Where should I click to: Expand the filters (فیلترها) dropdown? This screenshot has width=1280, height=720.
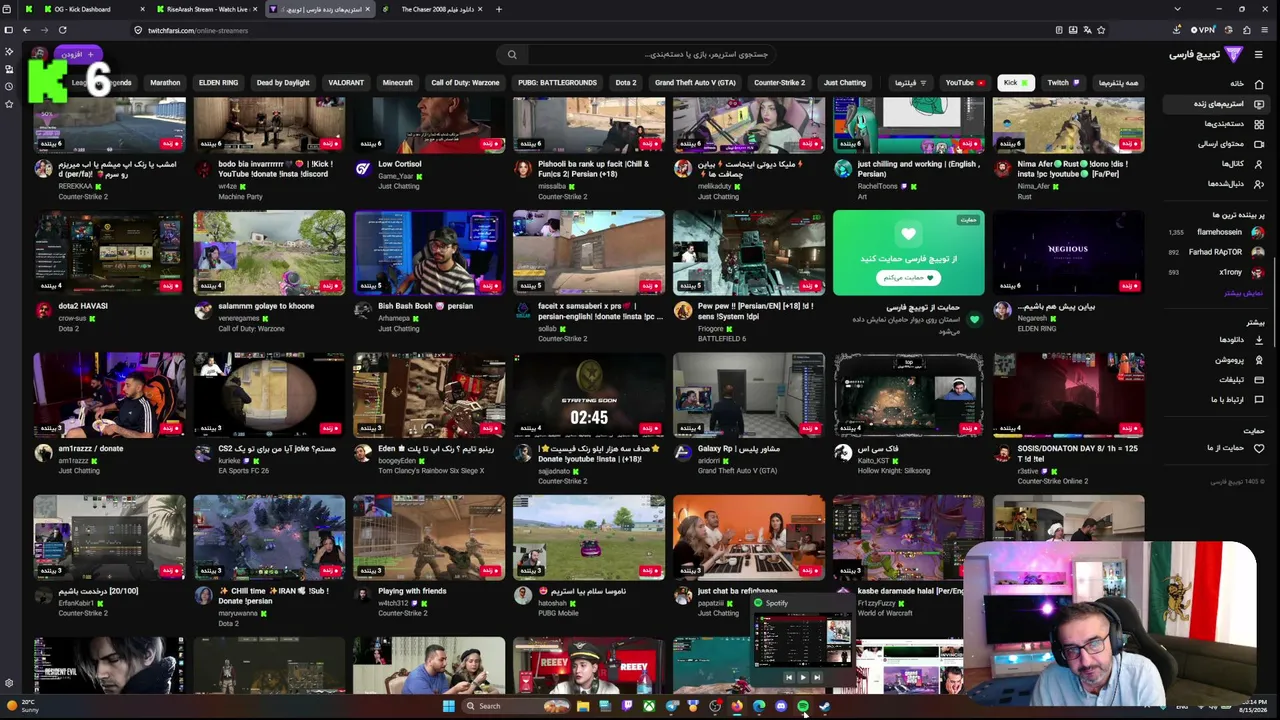(910, 83)
